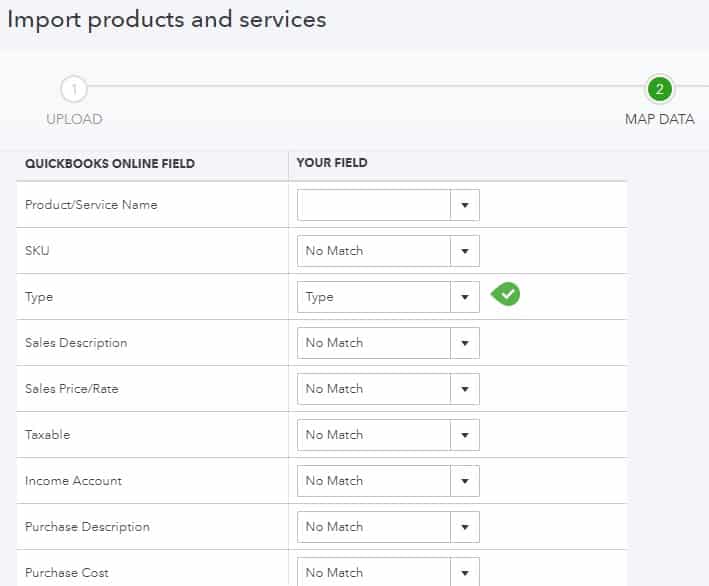Select the UPLOAD step label
Image resolution: width=709 pixels, height=586 pixels.
tap(74, 119)
